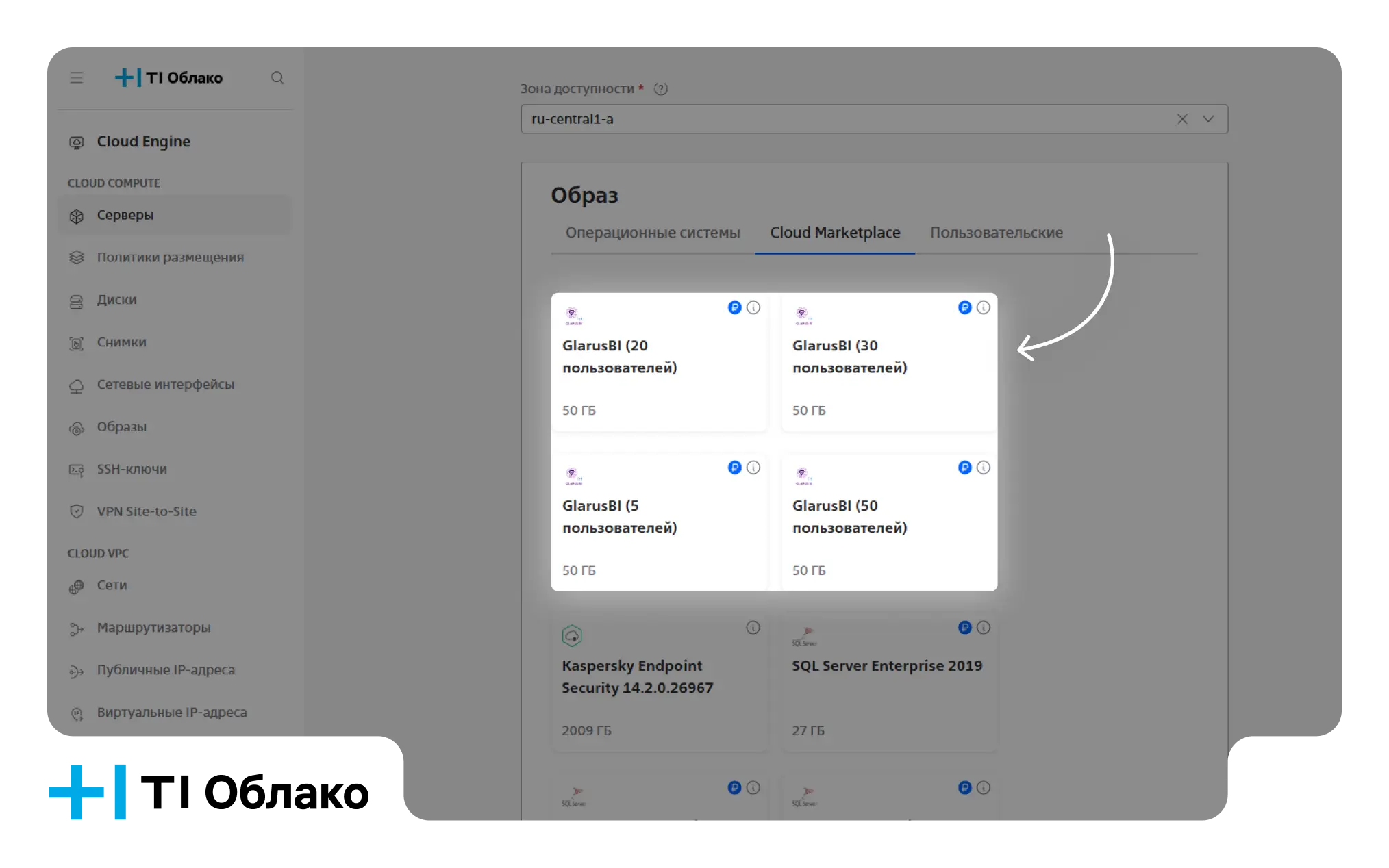Select GlarusBI (20 пользователей) image
This screenshot has width=1389, height=868.
(660, 363)
